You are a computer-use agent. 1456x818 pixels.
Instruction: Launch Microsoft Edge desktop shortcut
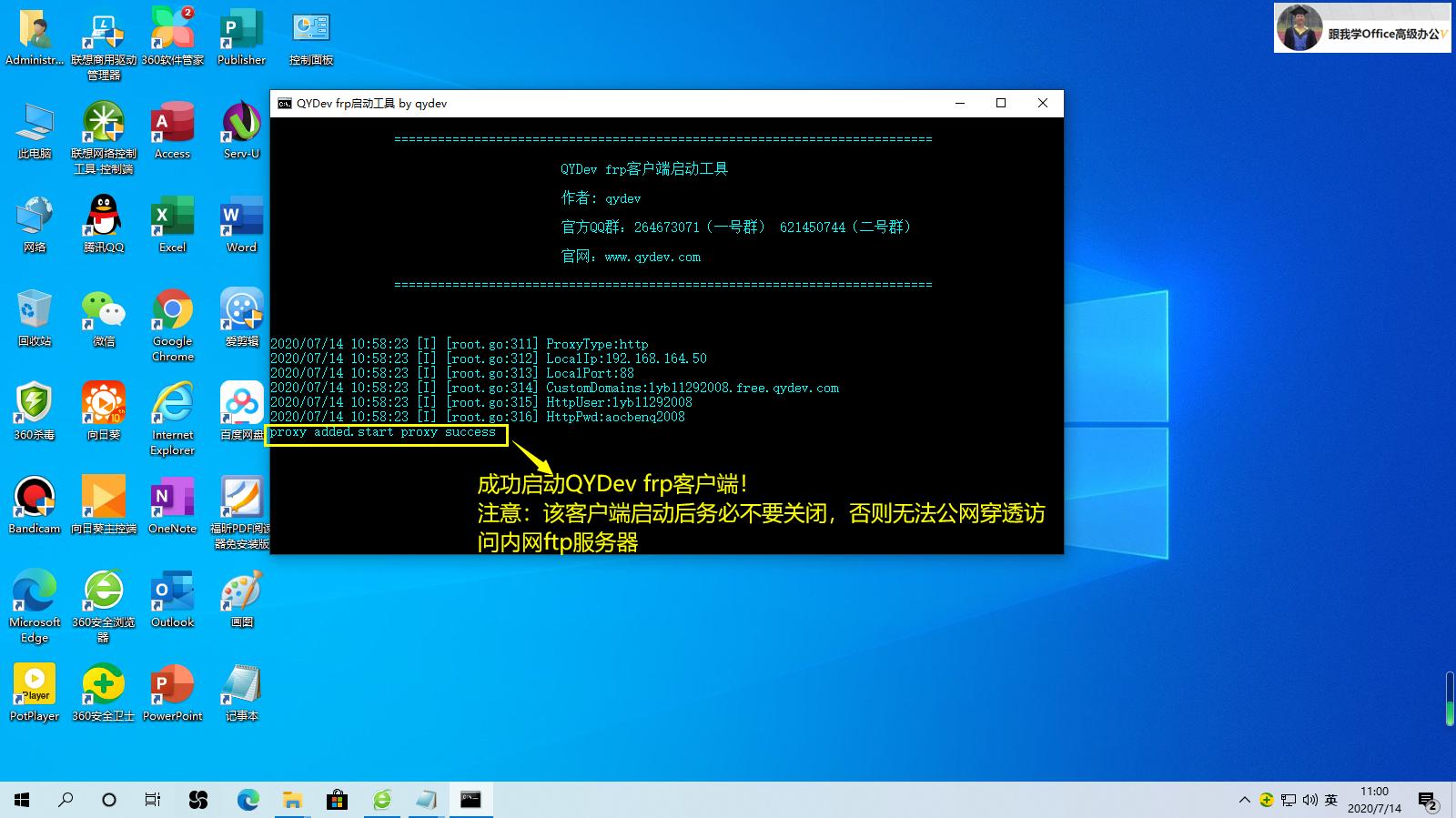35,607
